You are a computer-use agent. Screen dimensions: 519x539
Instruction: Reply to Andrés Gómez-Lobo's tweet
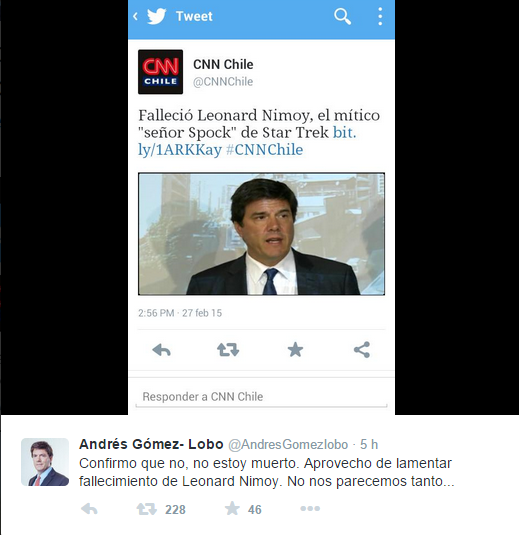(x=89, y=509)
